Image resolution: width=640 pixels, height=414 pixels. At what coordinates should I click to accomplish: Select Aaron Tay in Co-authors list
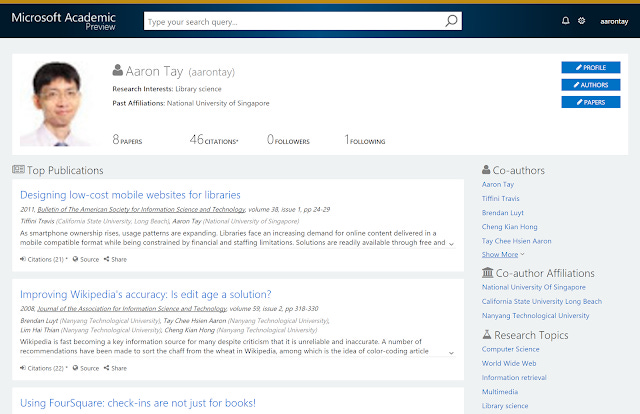(x=498, y=185)
